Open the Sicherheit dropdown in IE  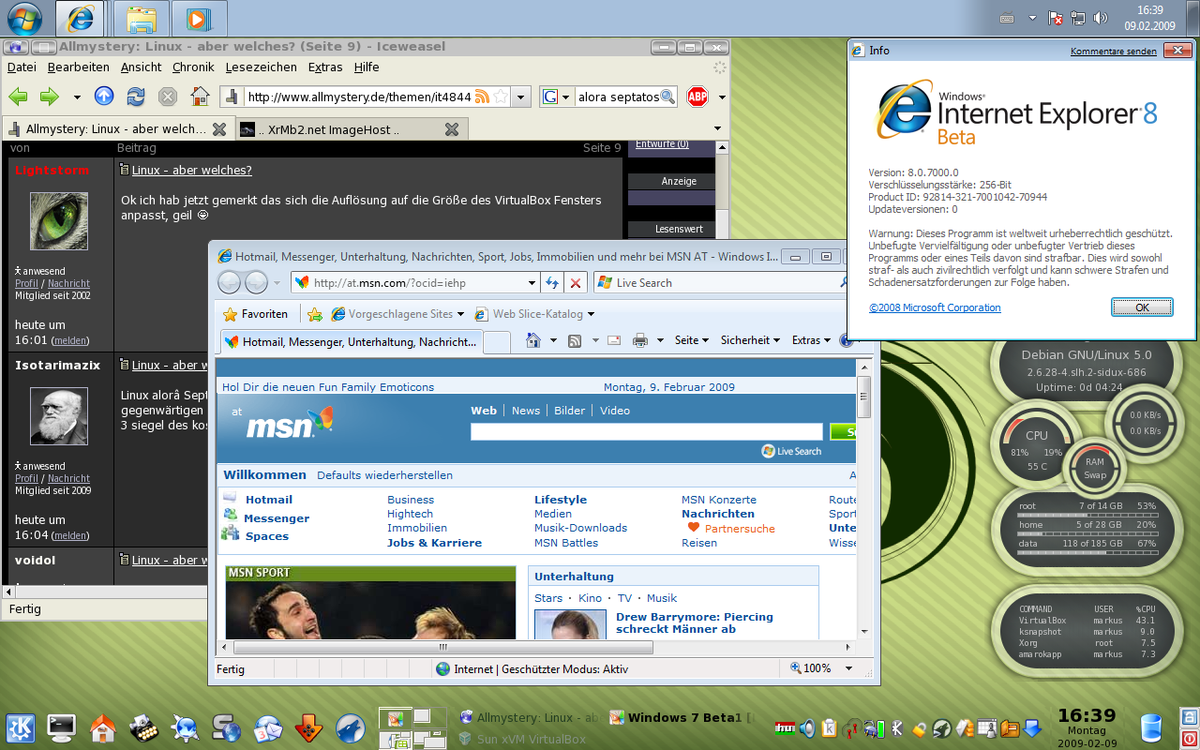[x=751, y=340]
